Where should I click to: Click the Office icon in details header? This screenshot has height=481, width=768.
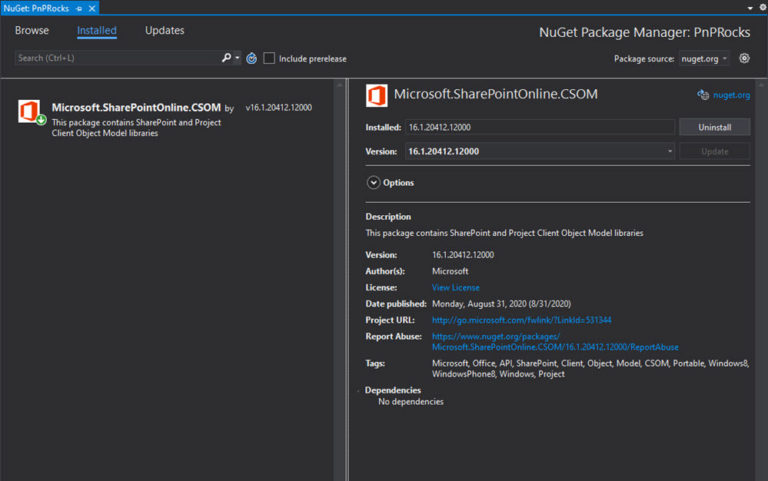pos(377,96)
